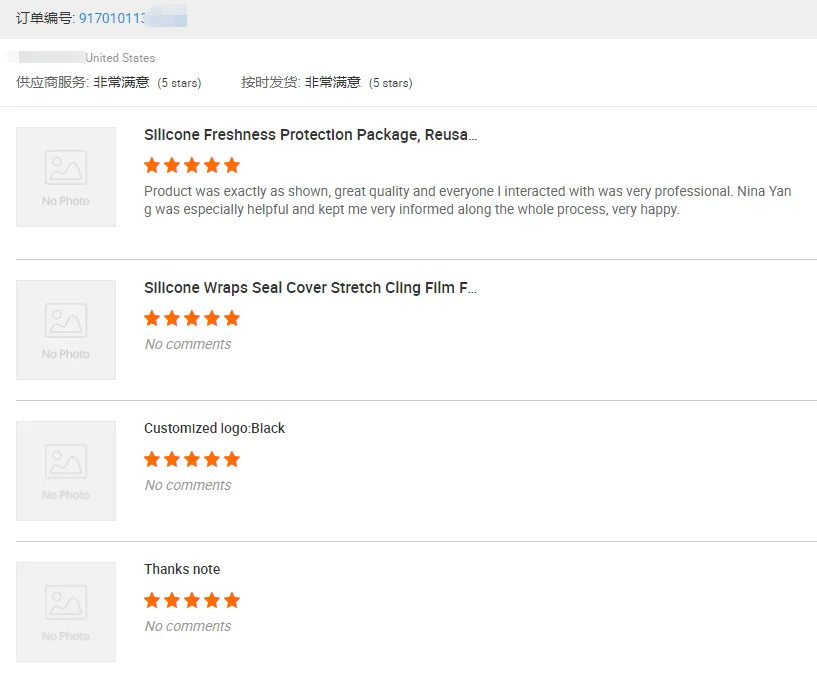Click the Thanks note photo placeholder
This screenshot has height=674, width=817.
(66, 611)
